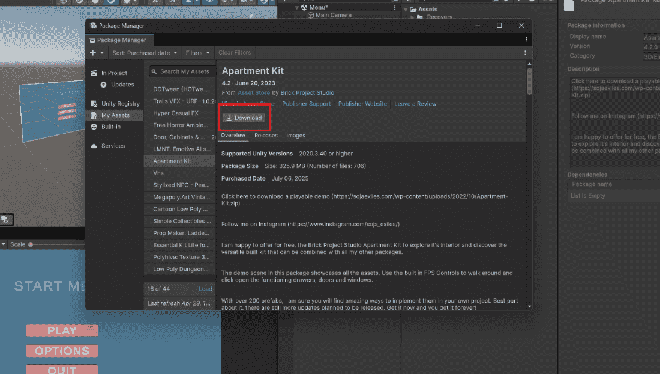This screenshot has width=660, height=374.
Task: Open the Package Manager toolbar settings menu
Action: pyautogui.click(x=525, y=53)
